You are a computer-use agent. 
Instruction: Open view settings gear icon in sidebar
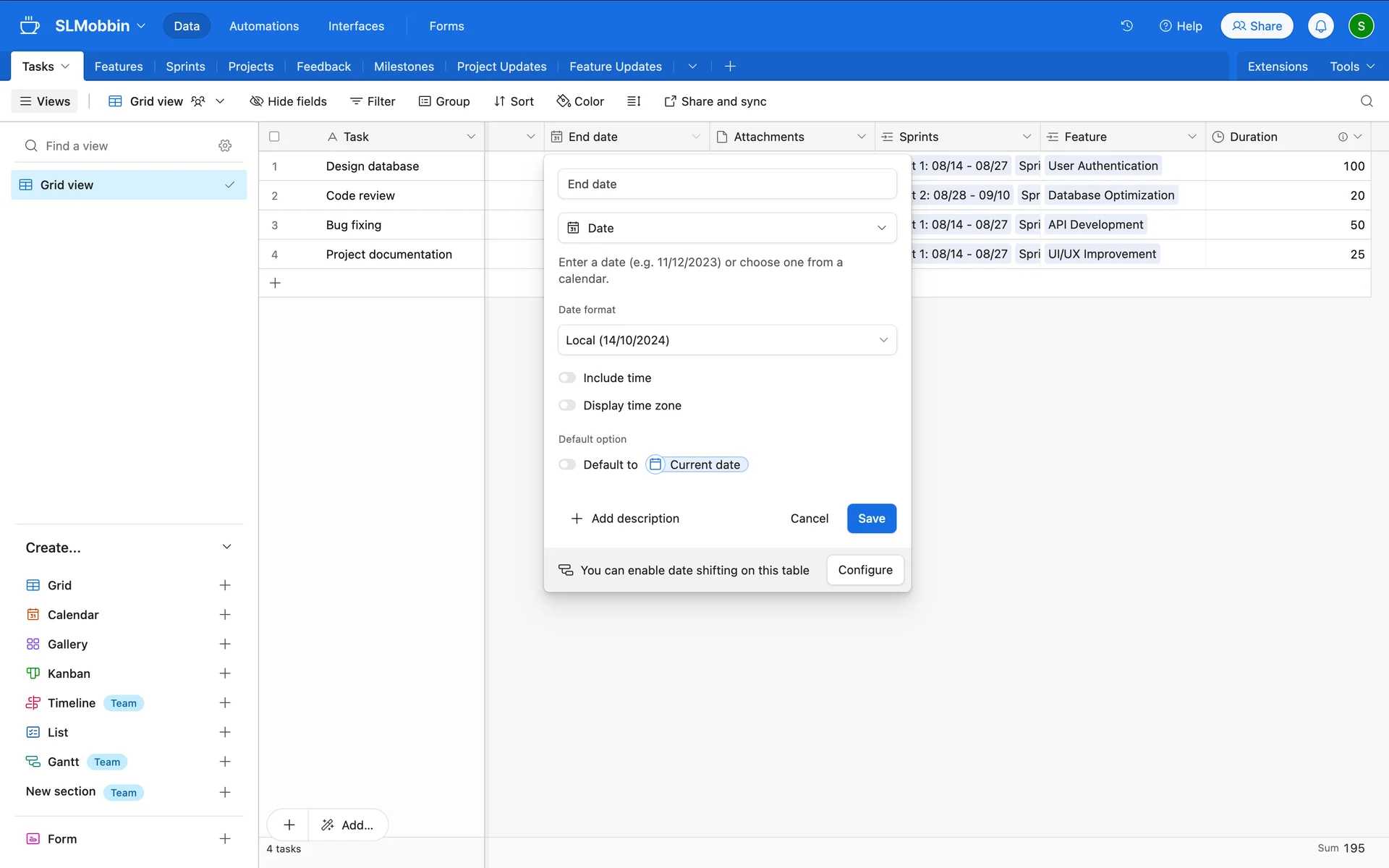pos(225,146)
